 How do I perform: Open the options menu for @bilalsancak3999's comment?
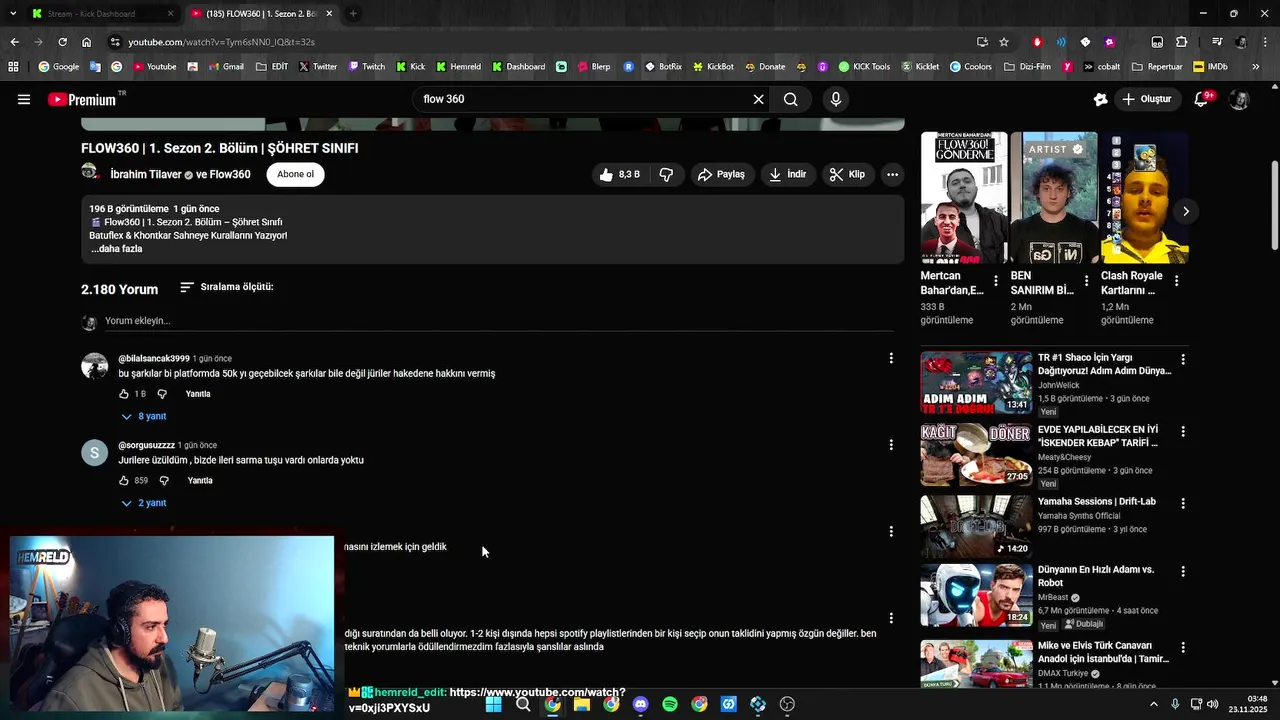[x=891, y=358]
